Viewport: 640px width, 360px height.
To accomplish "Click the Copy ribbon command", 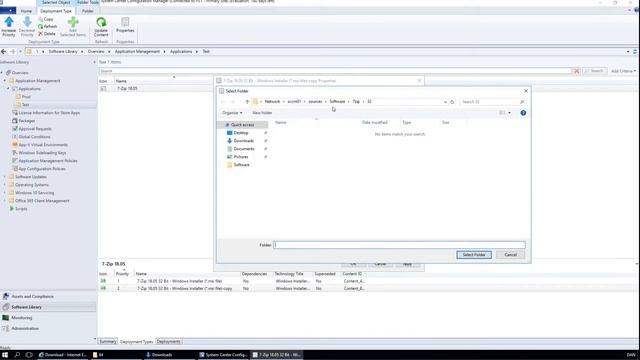I will pyautogui.click(x=46, y=19).
